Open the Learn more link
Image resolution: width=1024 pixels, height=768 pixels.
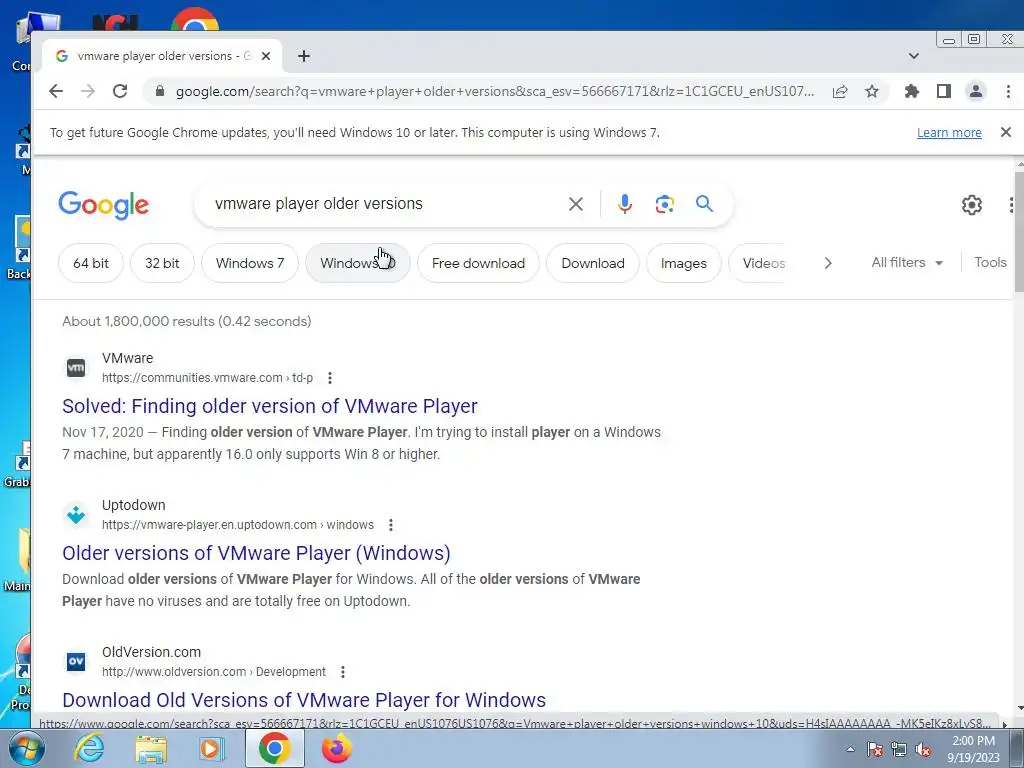pyautogui.click(x=949, y=133)
